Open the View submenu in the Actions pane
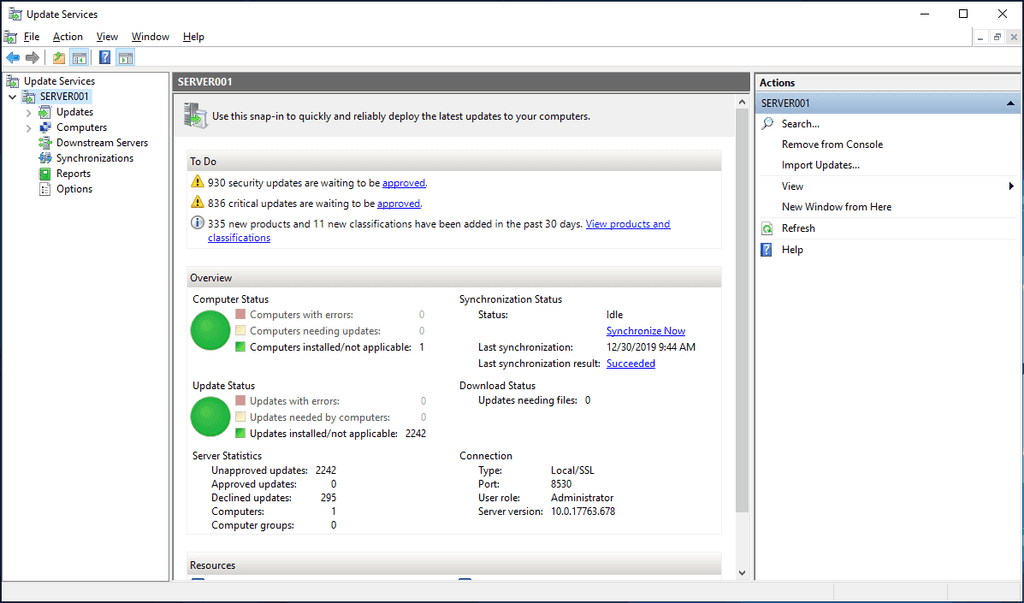Screen dimensions: 1024x603 792,185
